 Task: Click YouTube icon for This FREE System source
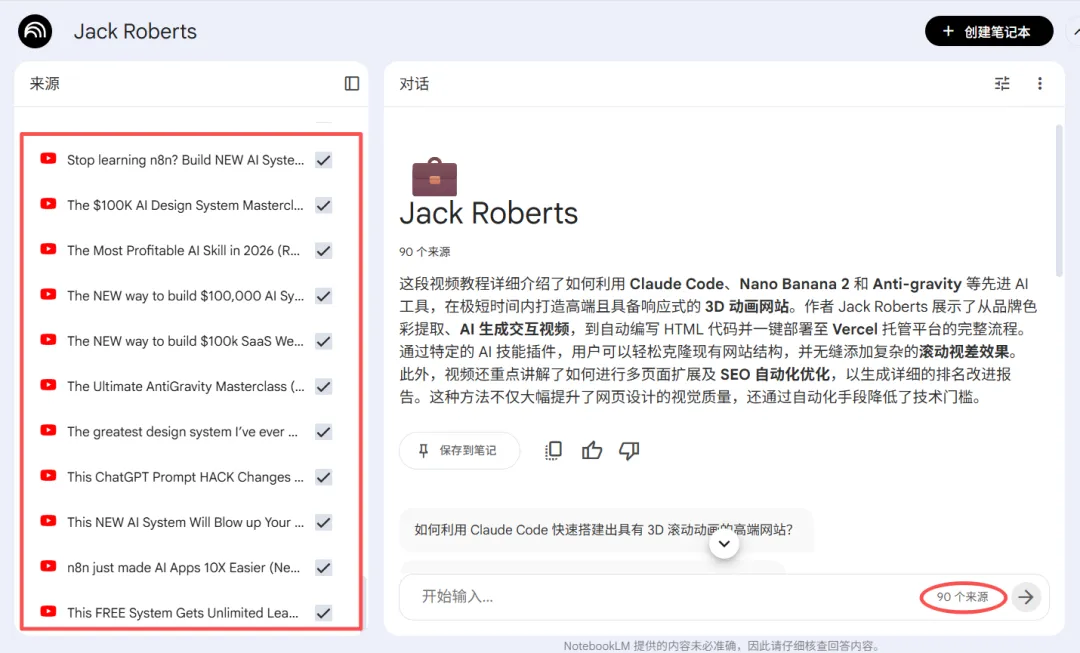(x=48, y=612)
